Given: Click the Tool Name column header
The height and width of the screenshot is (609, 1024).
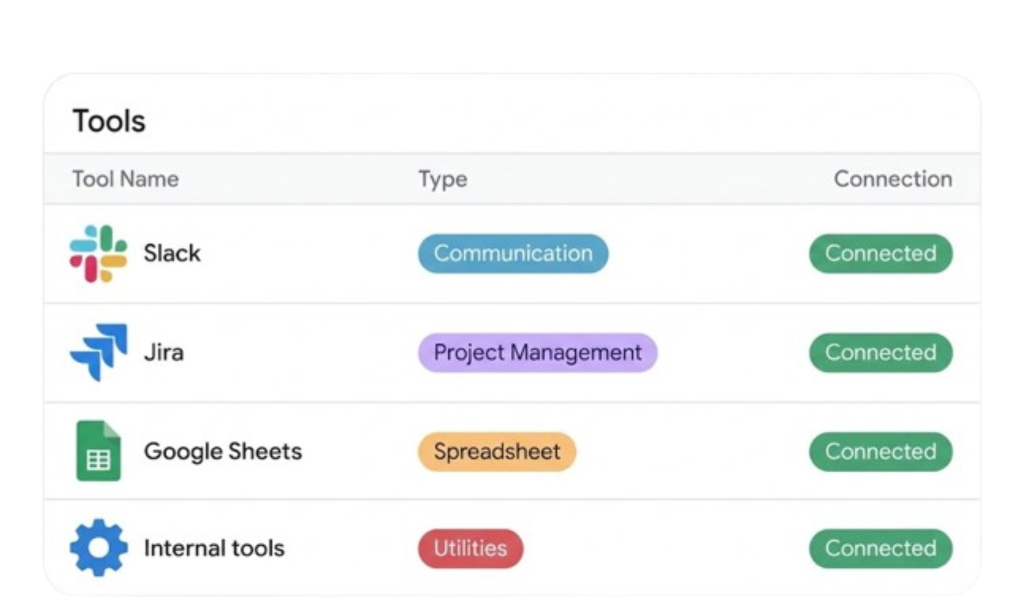Looking at the screenshot, I should click(126, 179).
